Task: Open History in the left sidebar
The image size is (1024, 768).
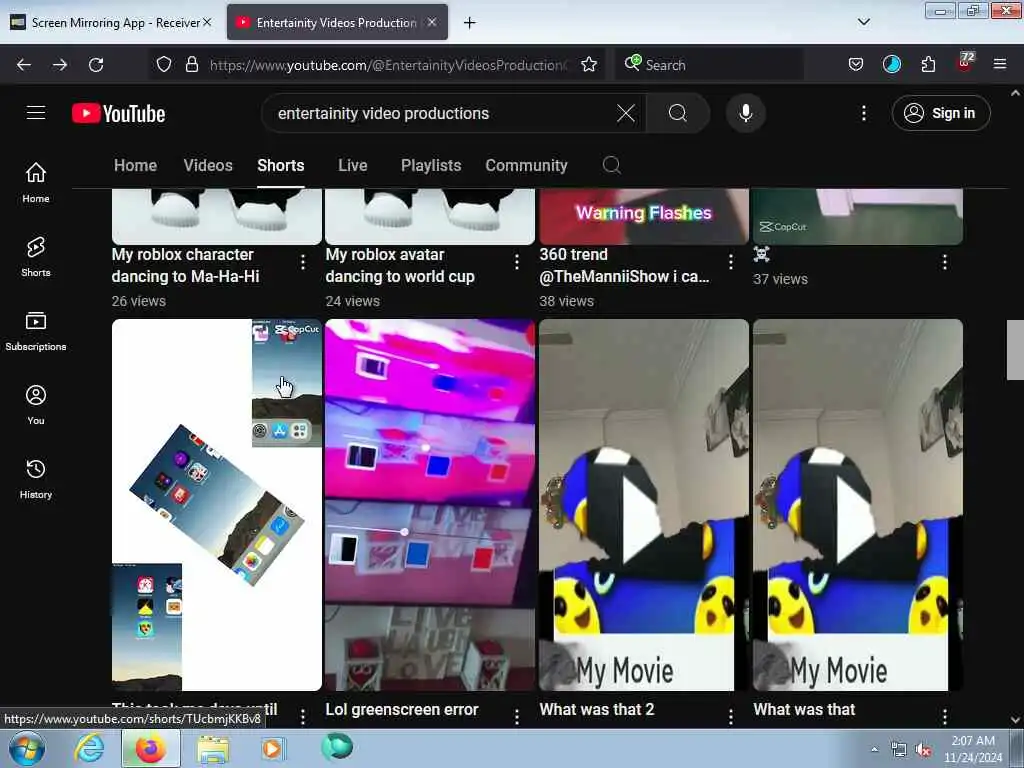Action: (x=36, y=479)
